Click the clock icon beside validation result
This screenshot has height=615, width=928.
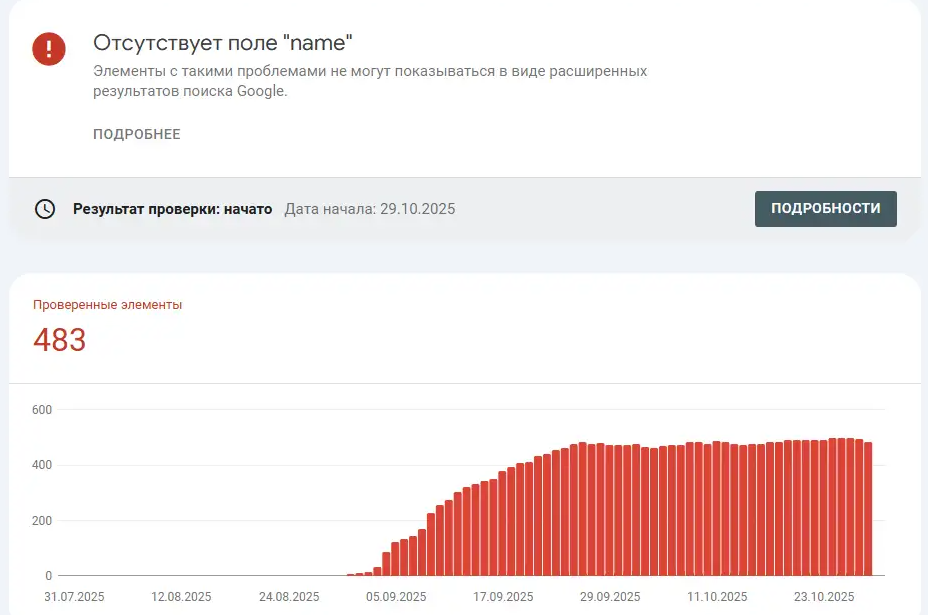coord(45,209)
